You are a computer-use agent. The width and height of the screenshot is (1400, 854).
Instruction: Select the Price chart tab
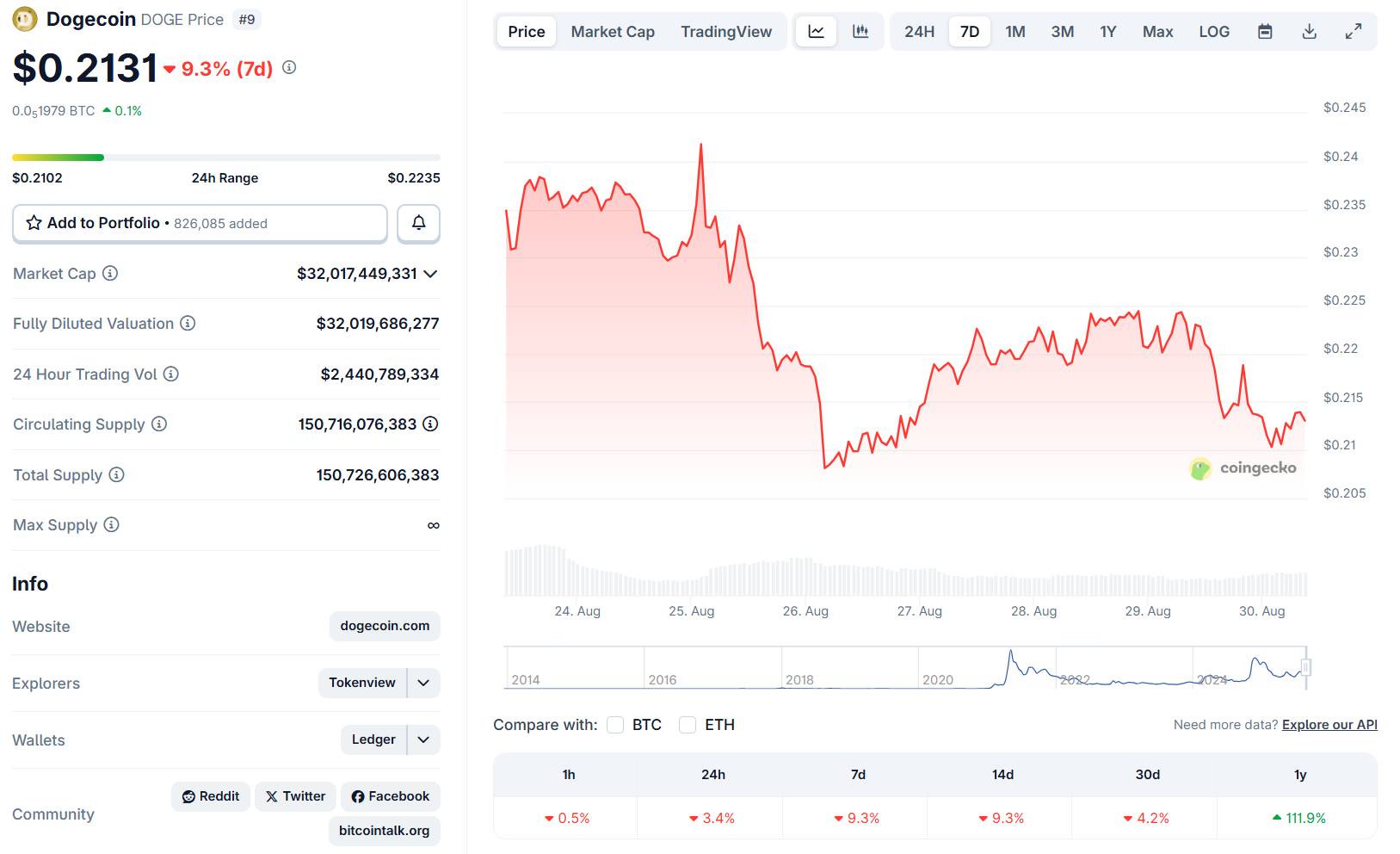pos(527,32)
